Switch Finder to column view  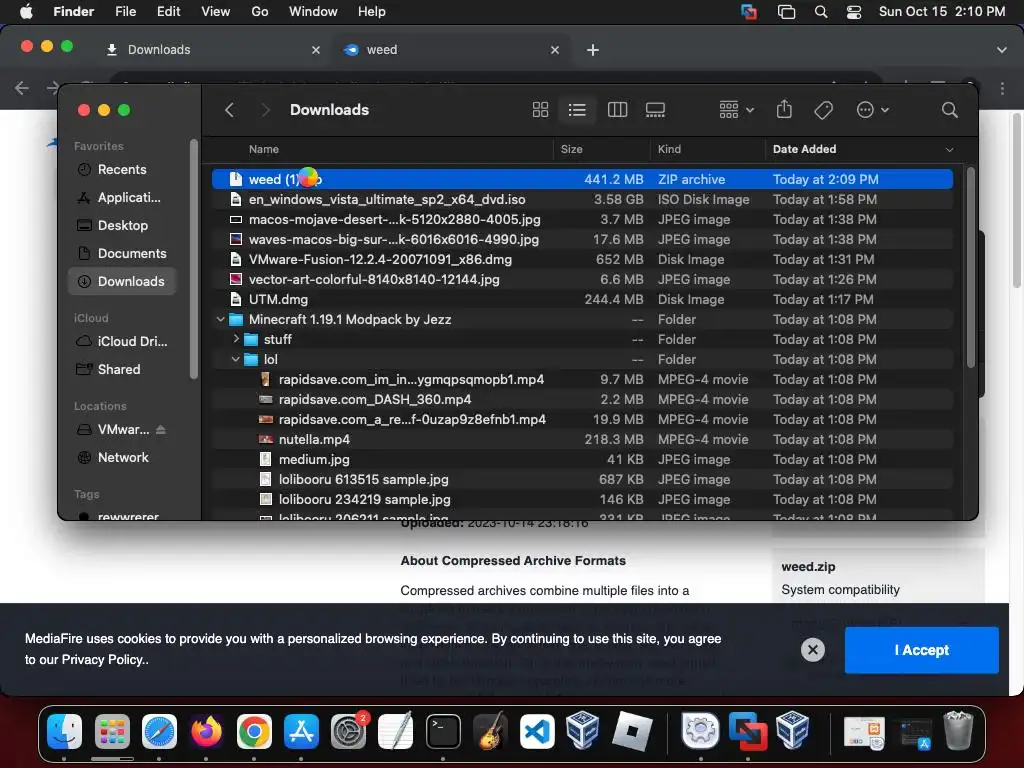pyautogui.click(x=617, y=110)
